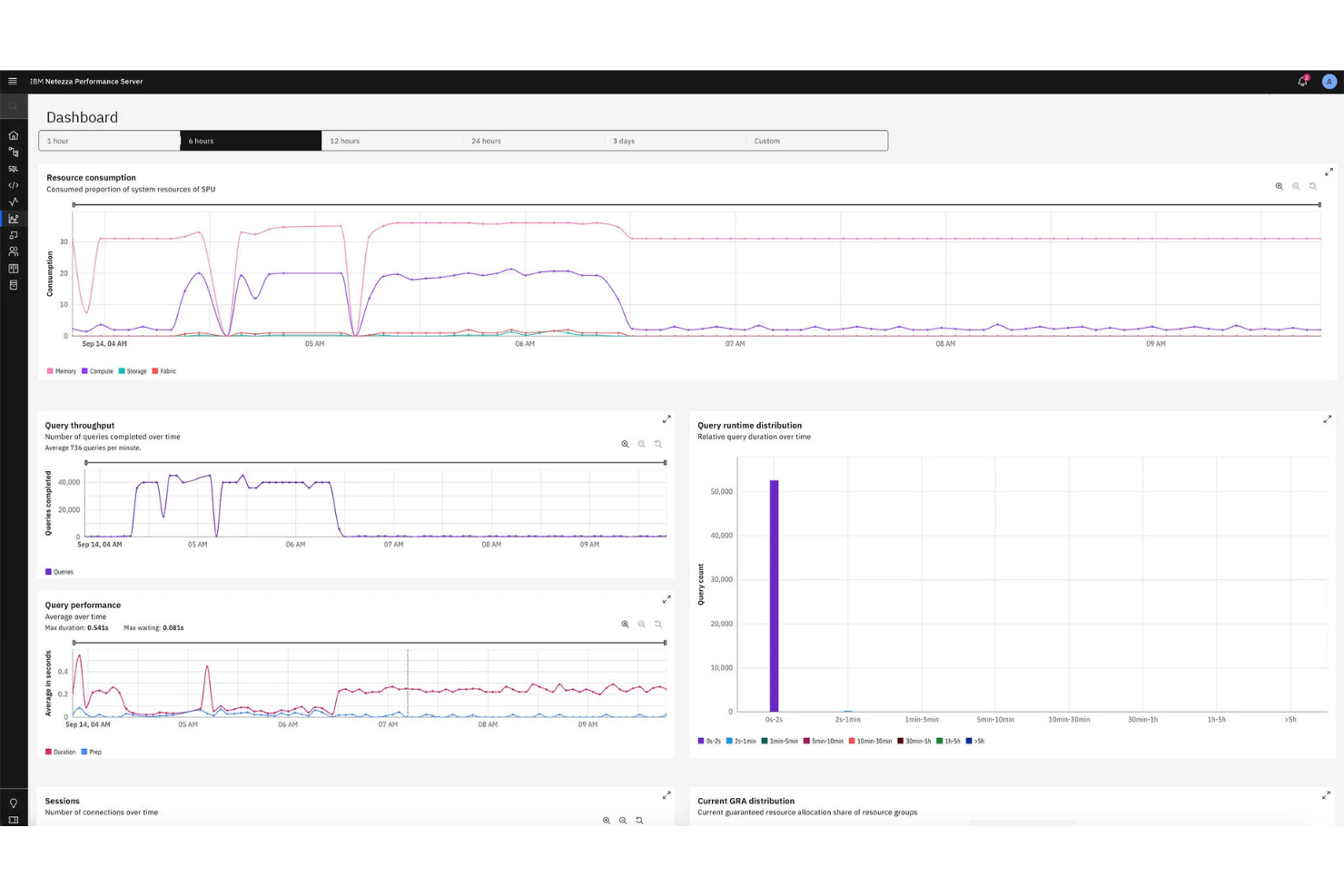
Task: Open the SQL editor from the sidebar
Action: tap(13, 168)
